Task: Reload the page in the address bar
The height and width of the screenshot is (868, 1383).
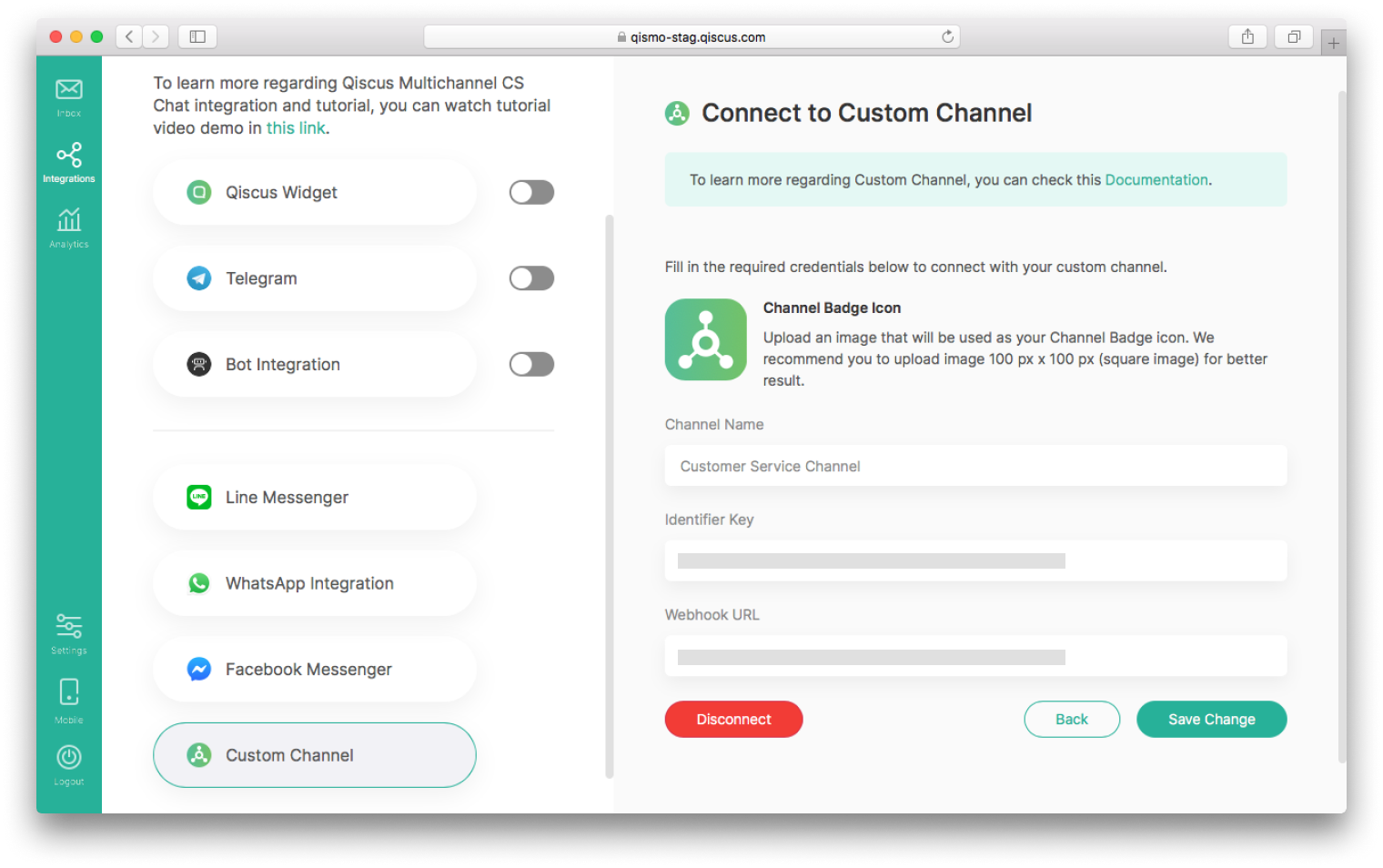Action: (947, 36)
